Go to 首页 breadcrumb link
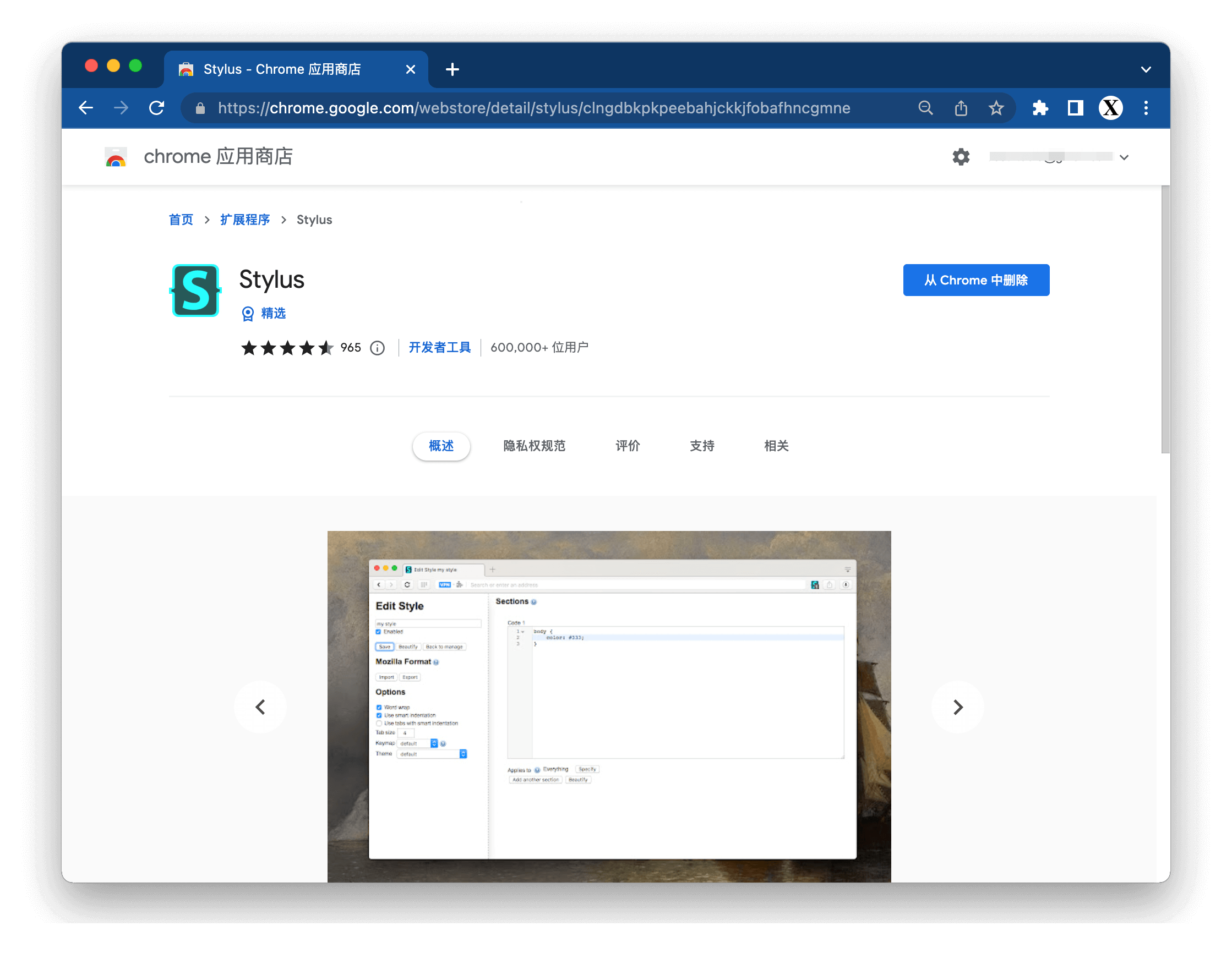Image resolution: width=1232 pixels, height=964 pixels. (181, 220)
